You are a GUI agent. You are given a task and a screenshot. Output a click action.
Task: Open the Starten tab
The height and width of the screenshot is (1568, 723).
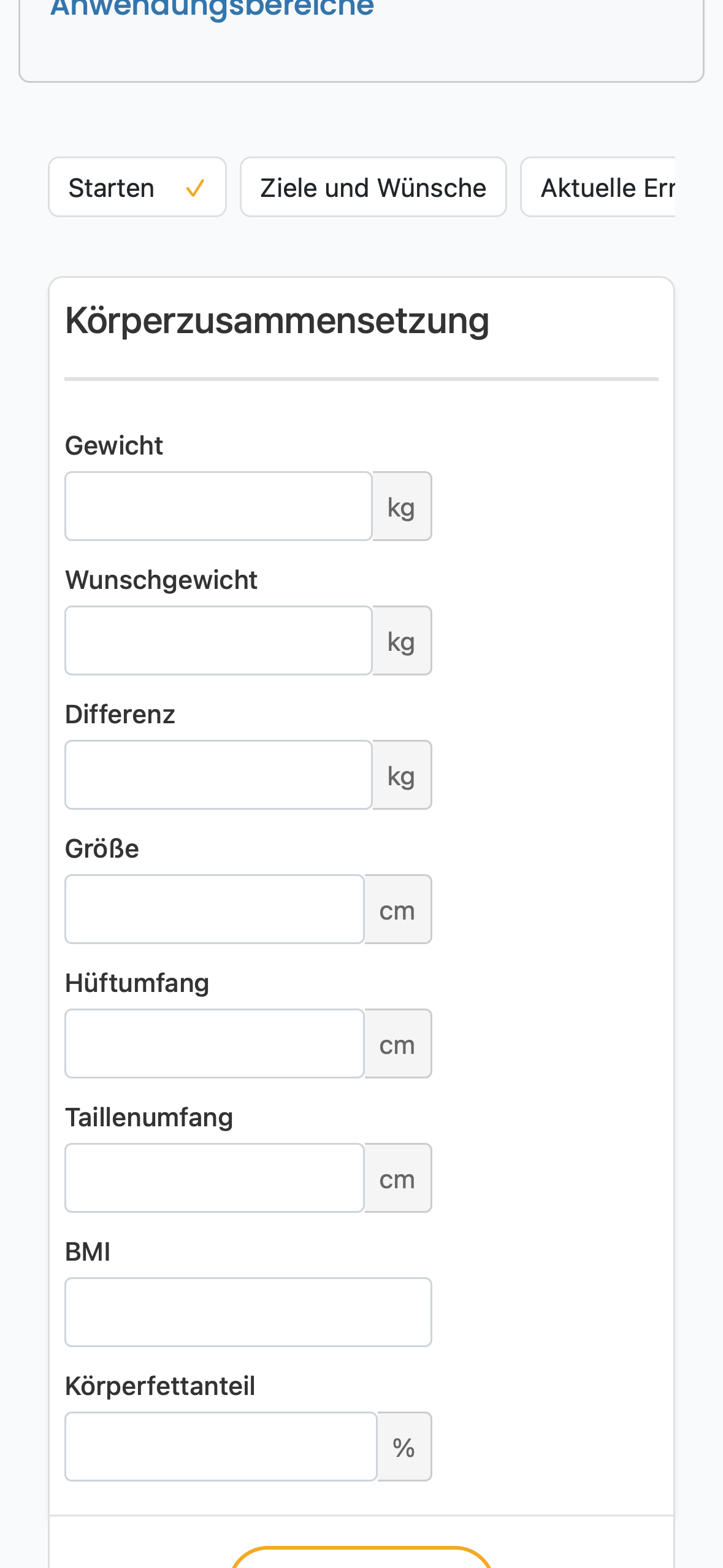137,187
